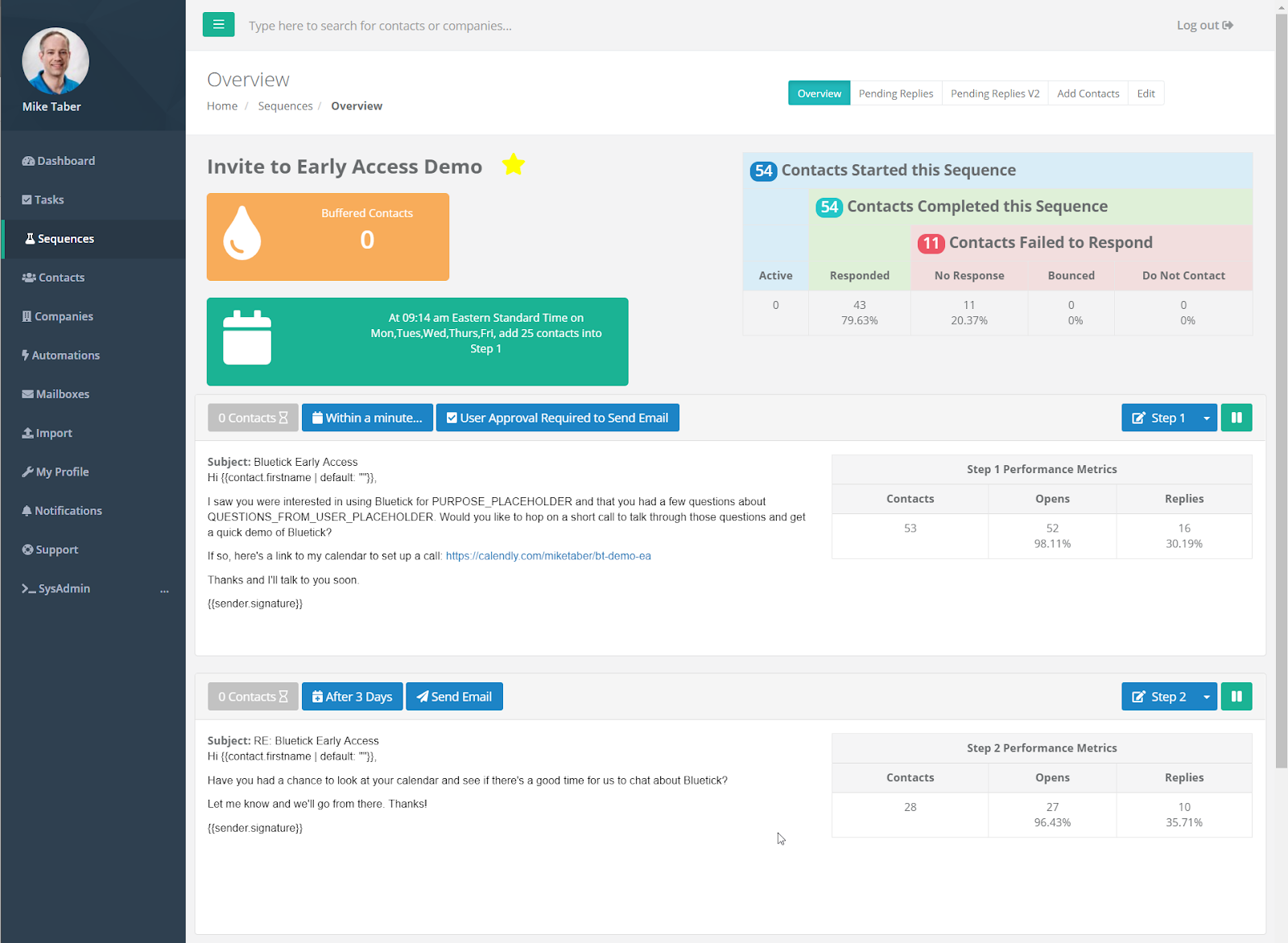Click the Invite to Early Access Demo title
This screenshot has height=943, width=1288.
345,167
